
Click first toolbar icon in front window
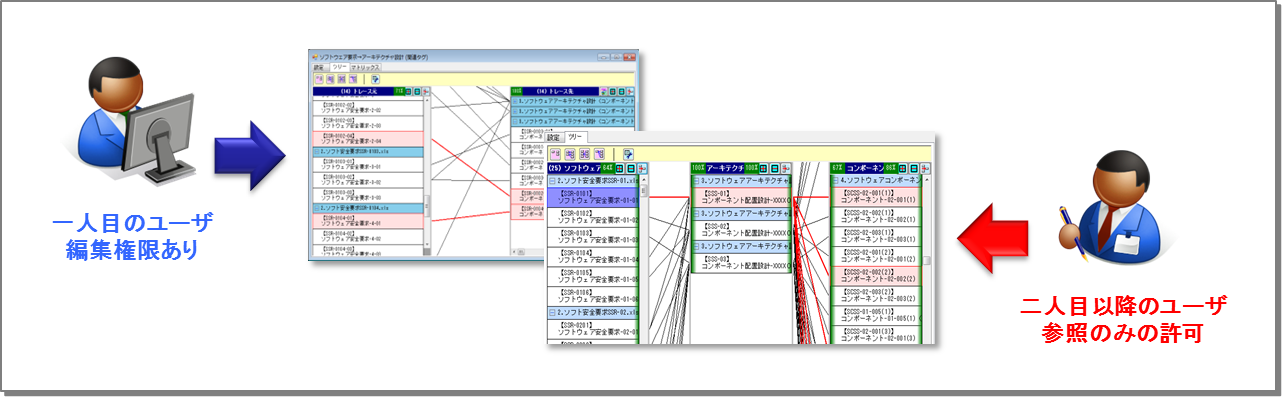(557, 154)
